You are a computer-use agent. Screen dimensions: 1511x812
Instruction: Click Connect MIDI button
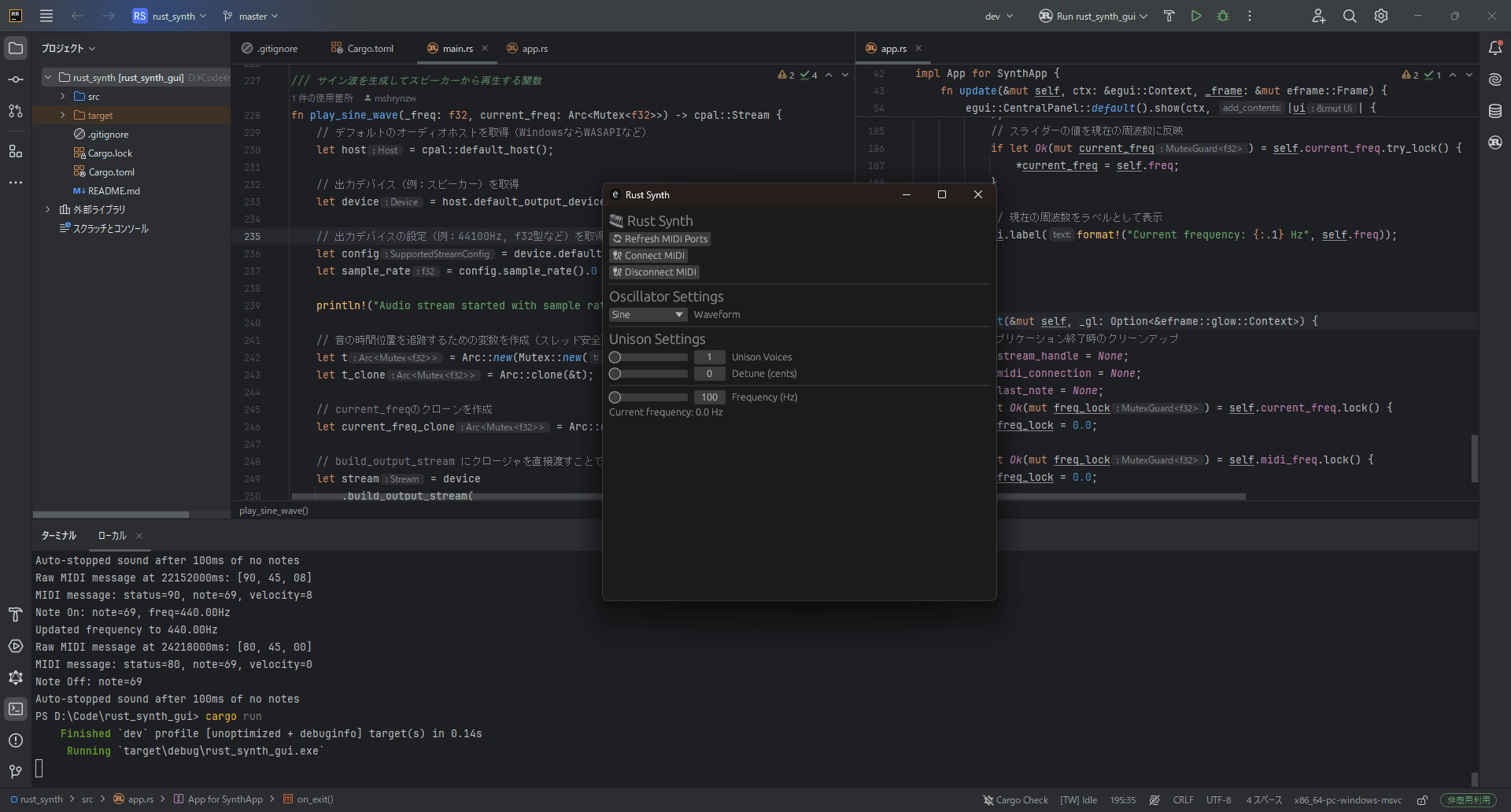(649, 256)
